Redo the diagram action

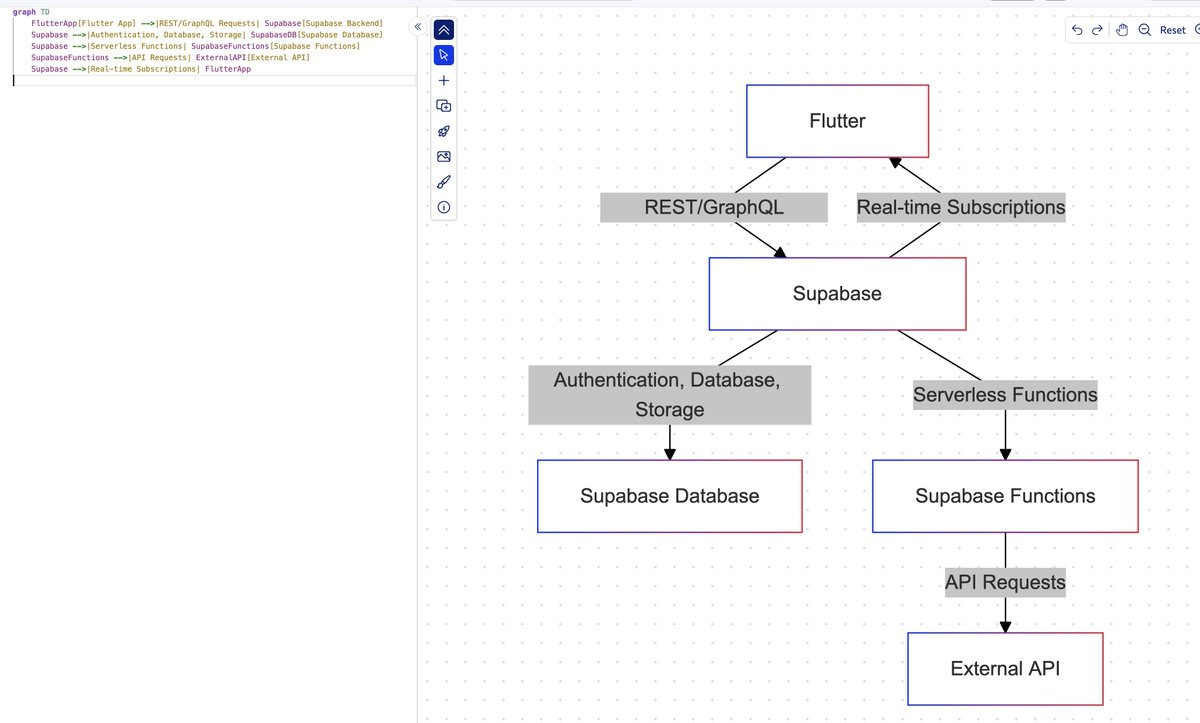1097,30
